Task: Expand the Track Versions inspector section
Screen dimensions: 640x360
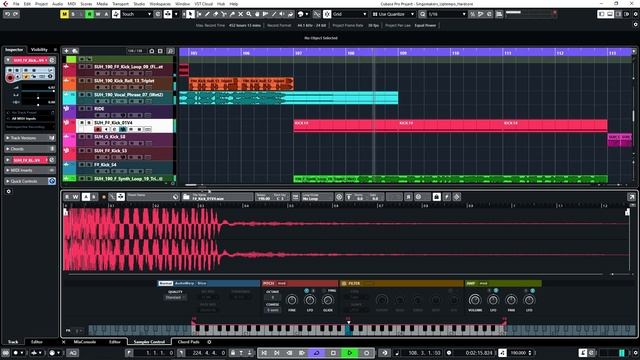Action: pos(30,138)
